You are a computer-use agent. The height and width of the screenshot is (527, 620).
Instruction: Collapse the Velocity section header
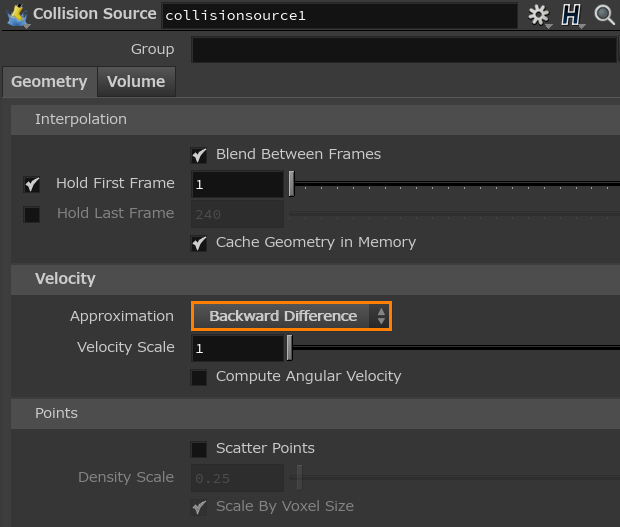tap(65, 279)
